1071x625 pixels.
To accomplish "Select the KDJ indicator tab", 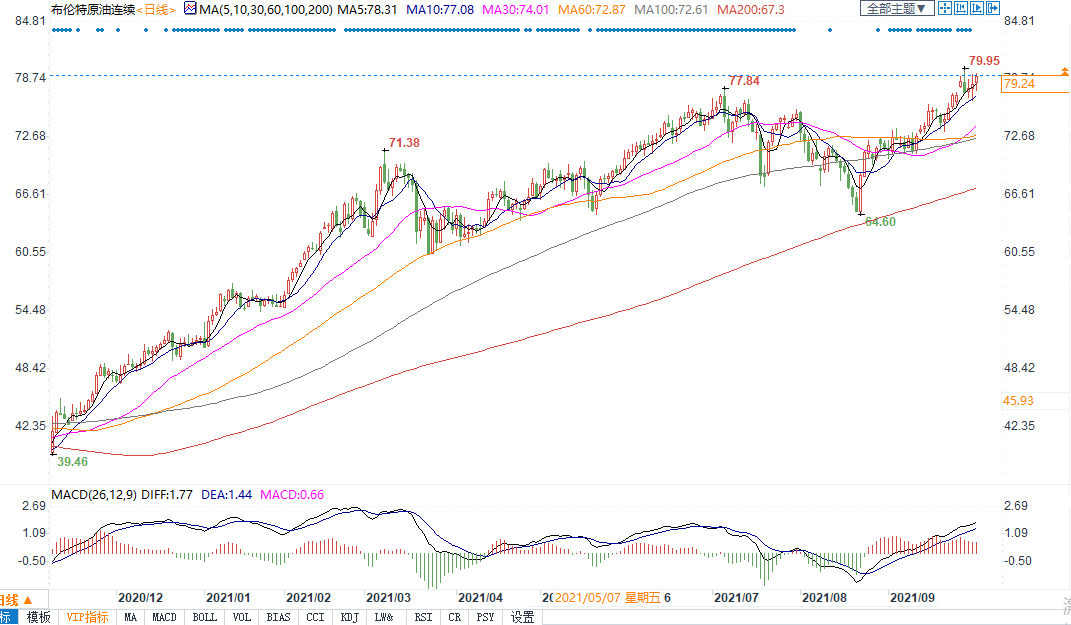I will click(x=349, y=617).
